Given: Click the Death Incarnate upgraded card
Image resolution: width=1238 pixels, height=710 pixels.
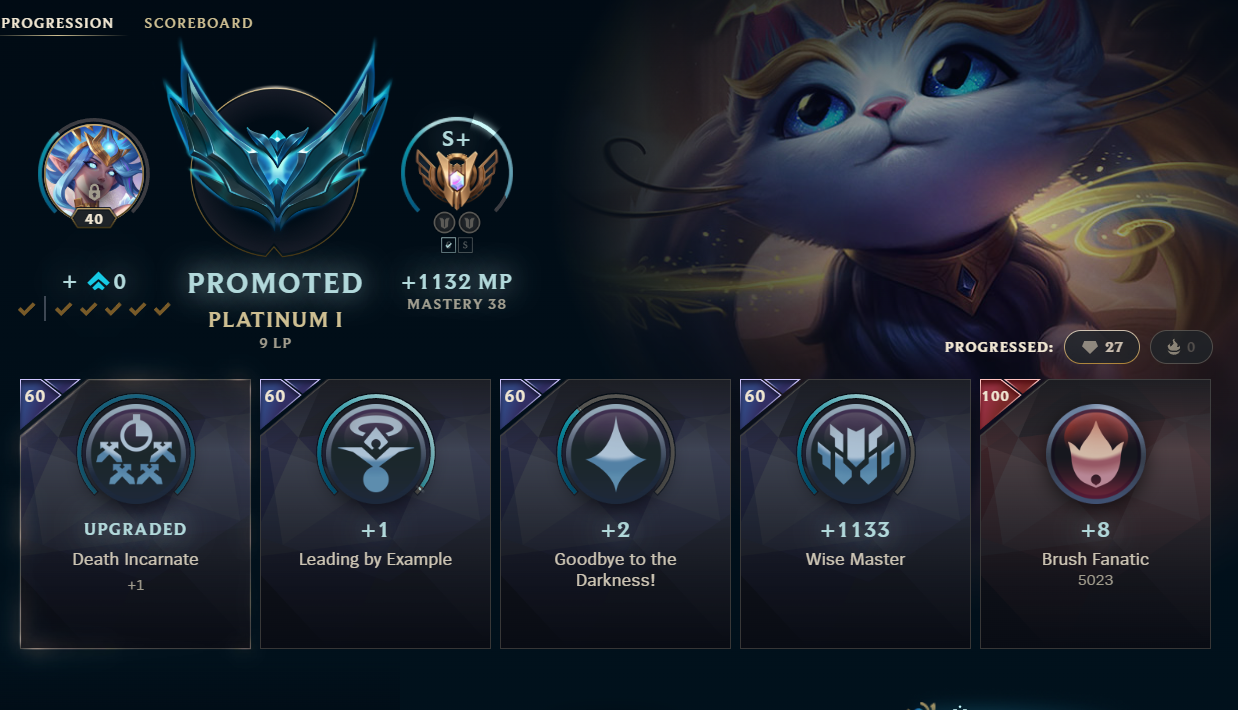Looking at the screenshot, I should click(x=135, y=514).
